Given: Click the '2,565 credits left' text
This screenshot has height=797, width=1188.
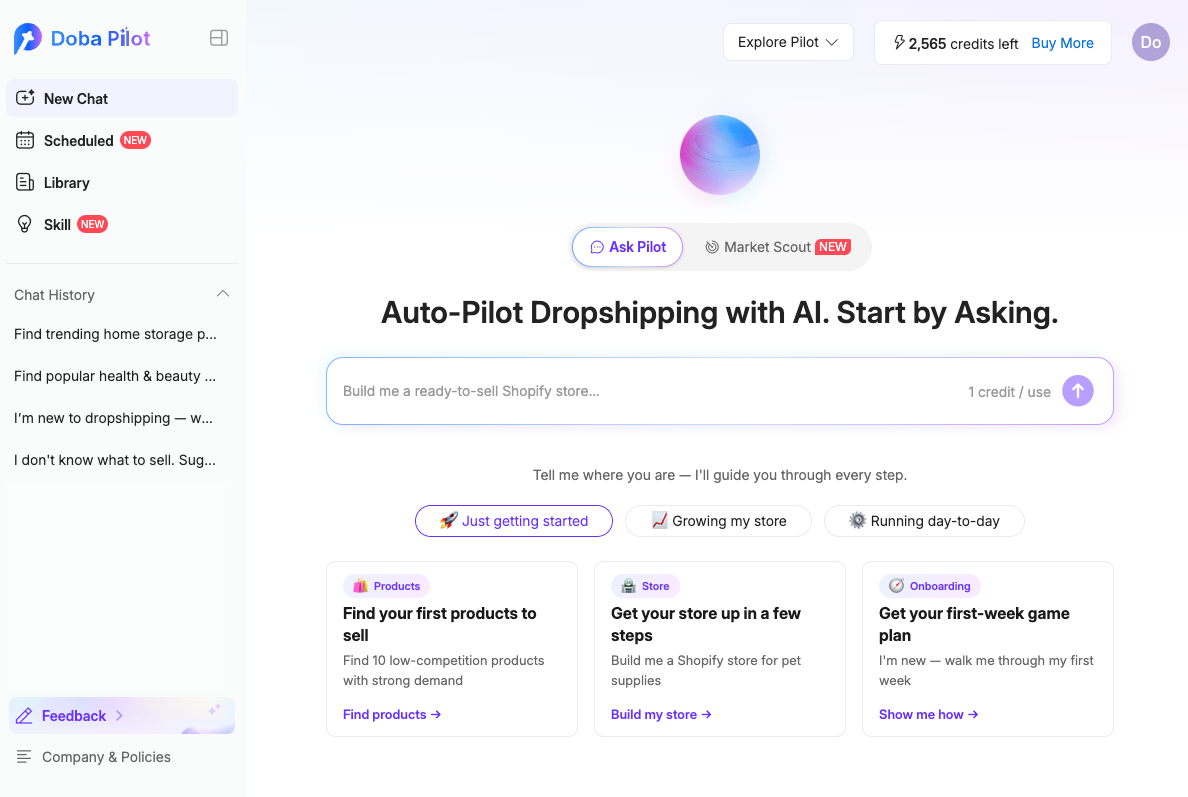Looking at the screenshot, I should coord(963,44).
